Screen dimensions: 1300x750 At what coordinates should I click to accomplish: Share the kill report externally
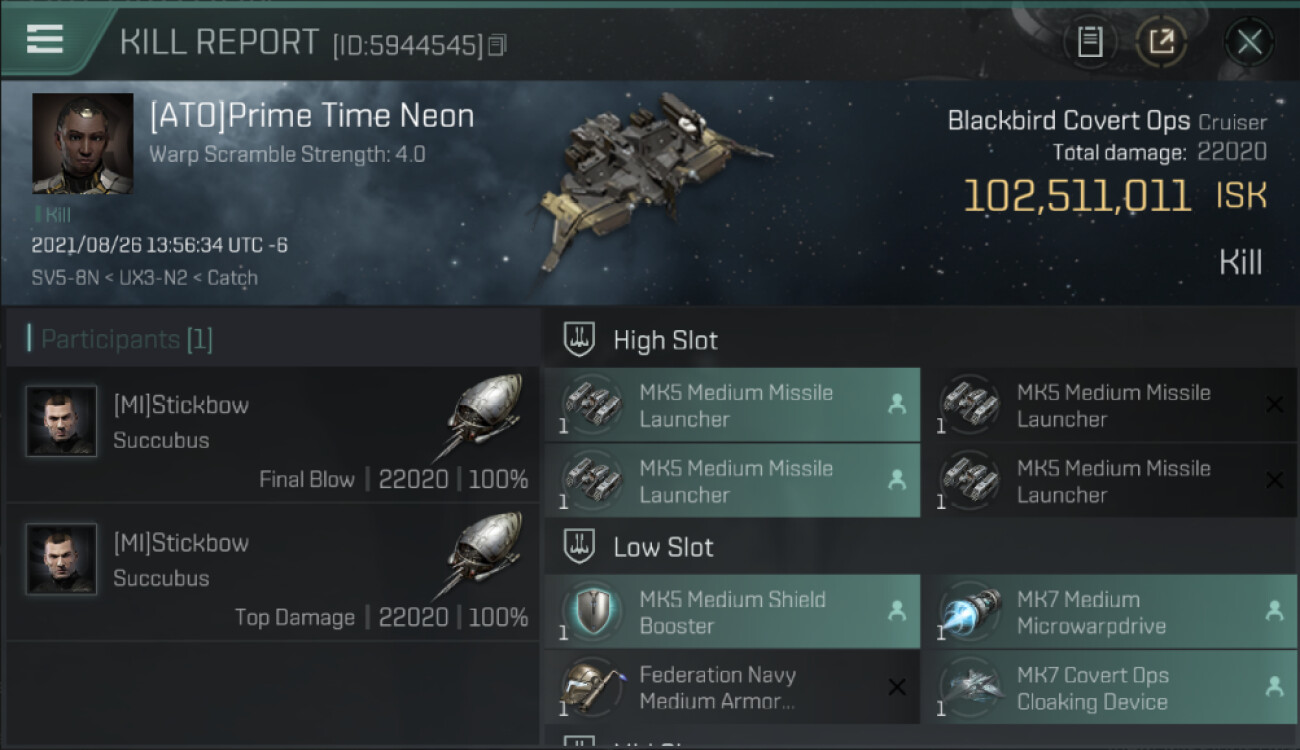pyautogui.click(x=1161, y=42)
